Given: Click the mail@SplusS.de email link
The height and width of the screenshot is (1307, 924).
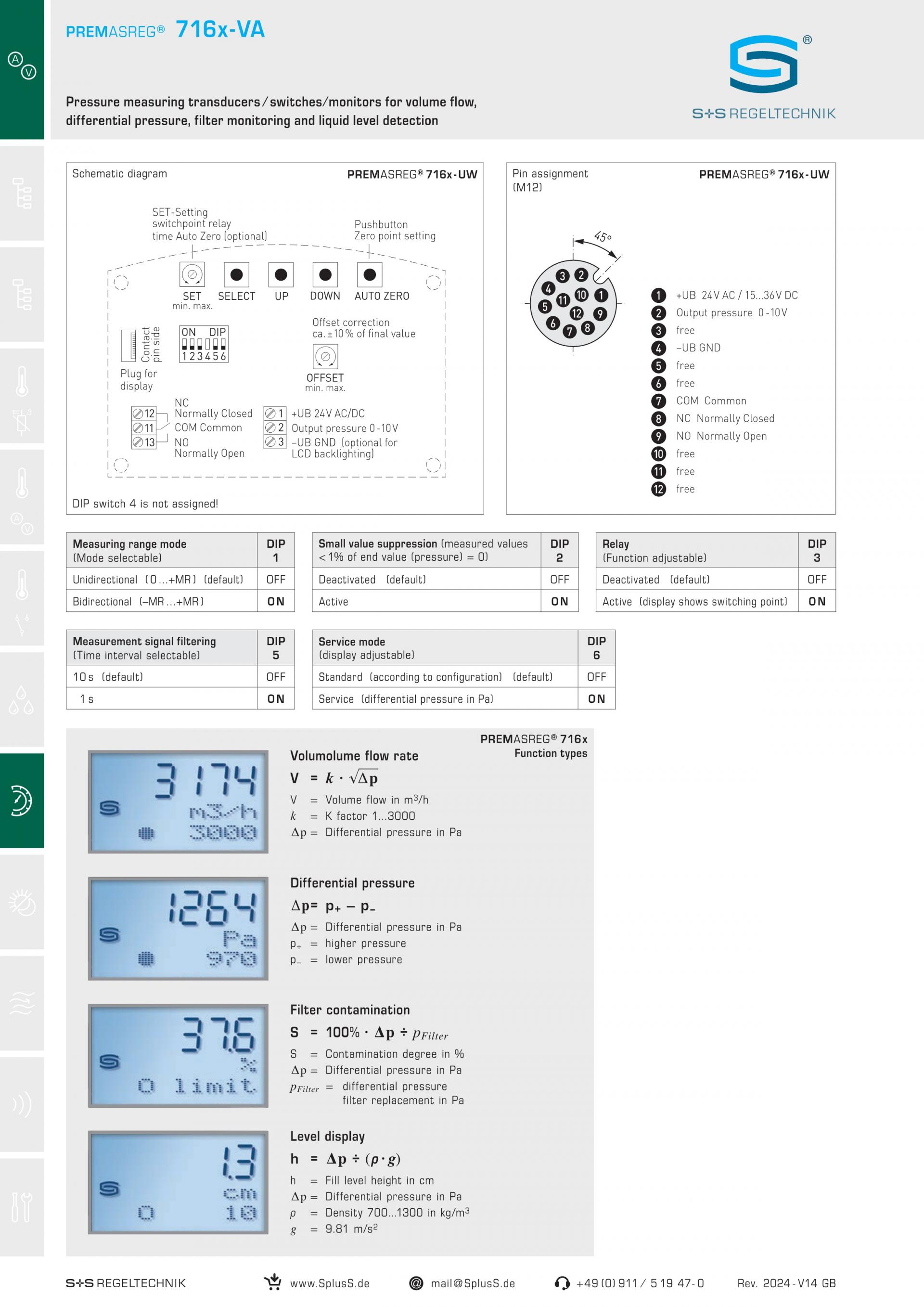Looking at the screenshot, I should tap(472, 1284).
